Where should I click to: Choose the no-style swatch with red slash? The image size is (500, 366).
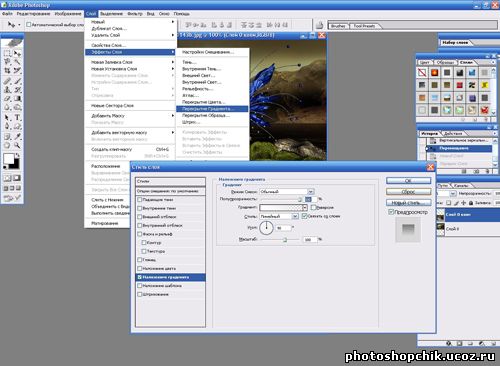(422, 72)
